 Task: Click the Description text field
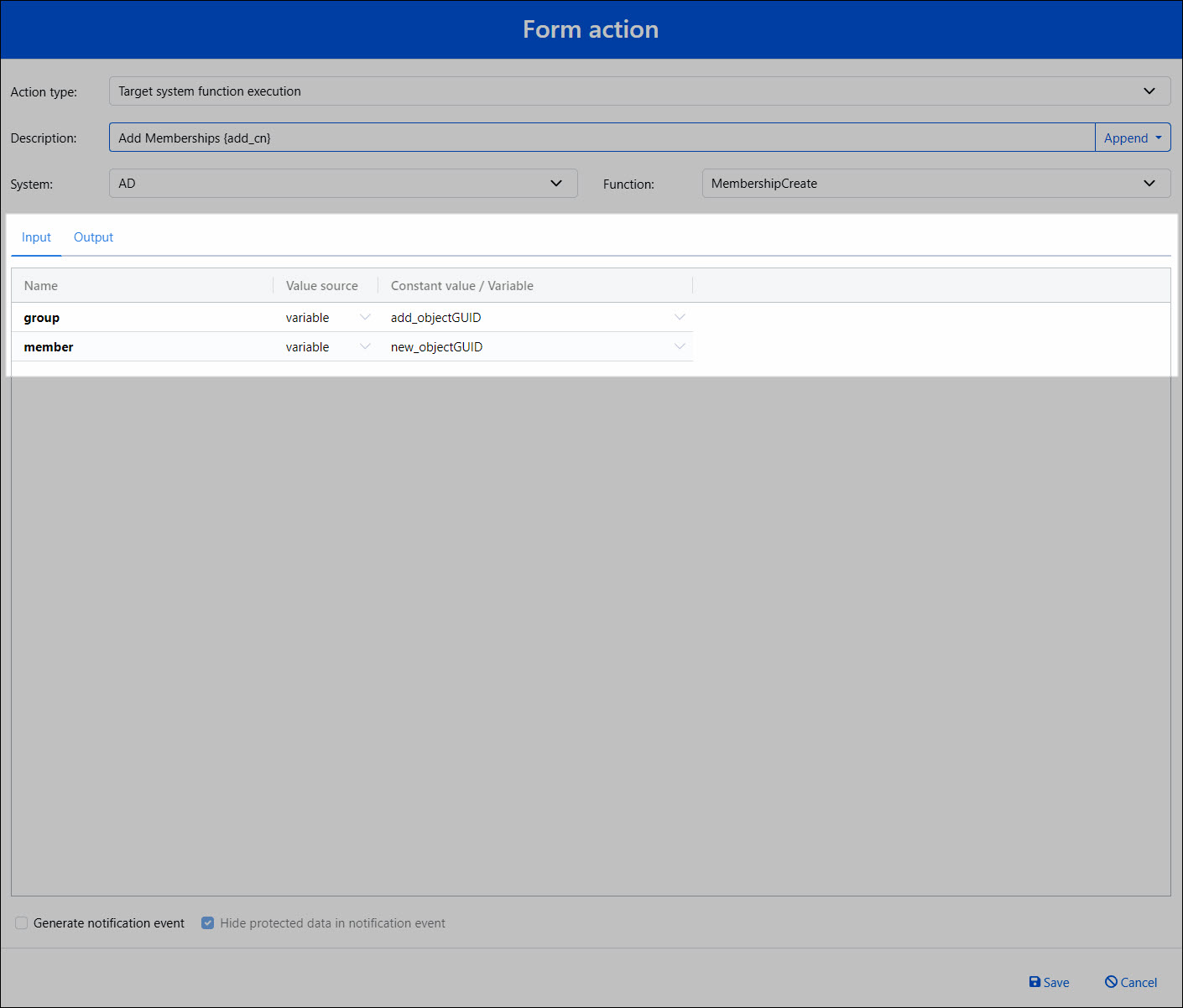(601, 138)
